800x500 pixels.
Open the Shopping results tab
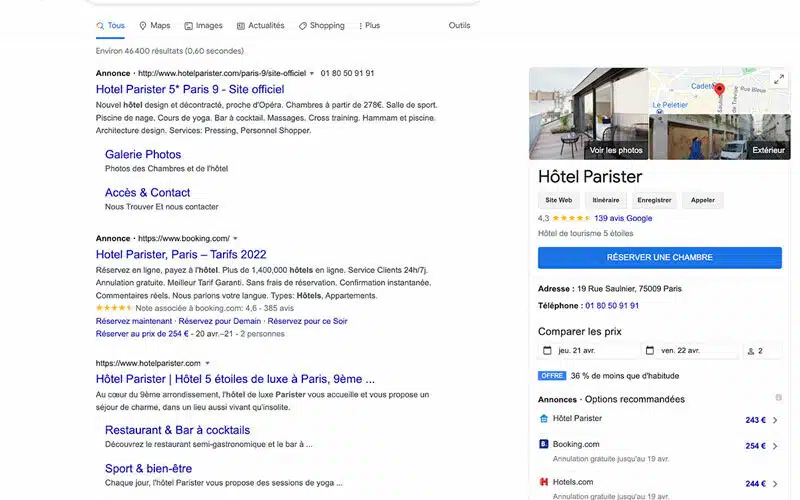pyautogui.click(x=320, y=25)
